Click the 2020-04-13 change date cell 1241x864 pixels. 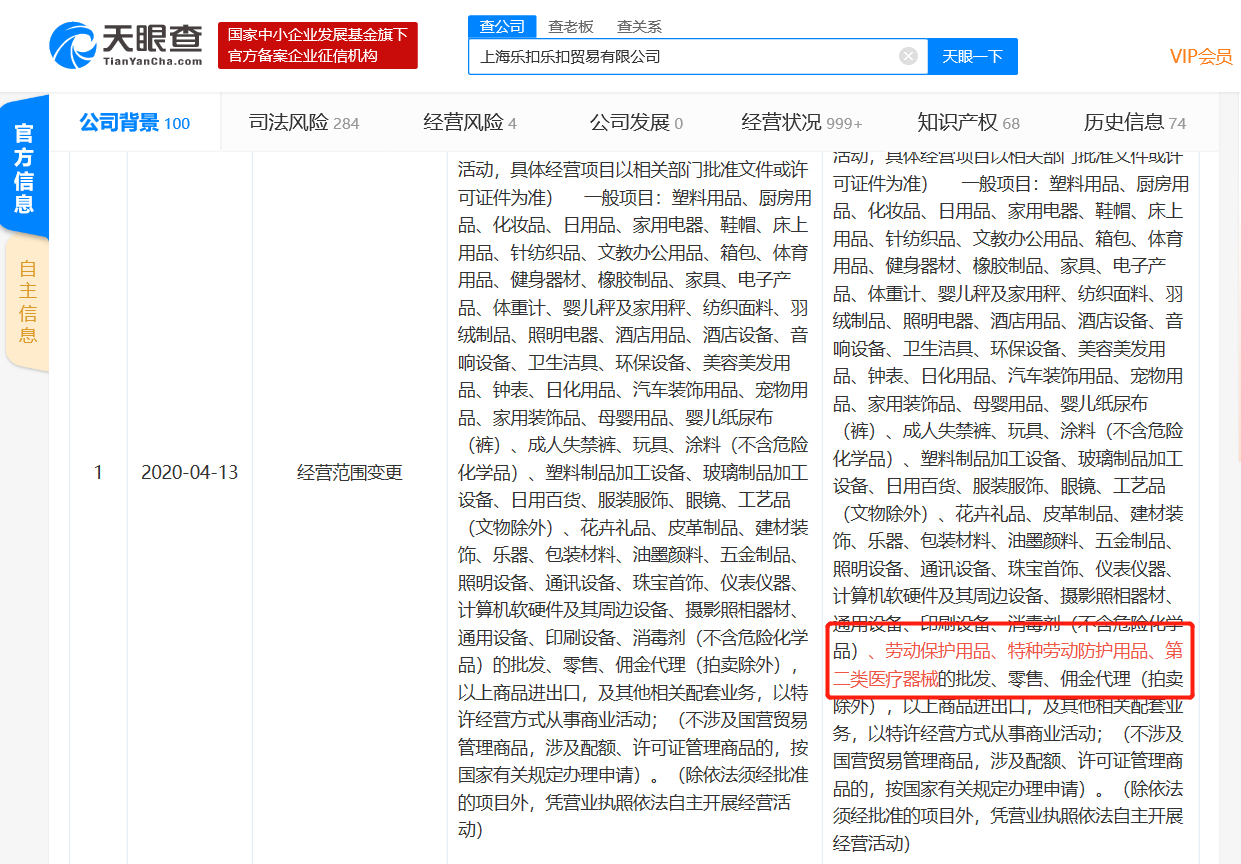point(190,472)
